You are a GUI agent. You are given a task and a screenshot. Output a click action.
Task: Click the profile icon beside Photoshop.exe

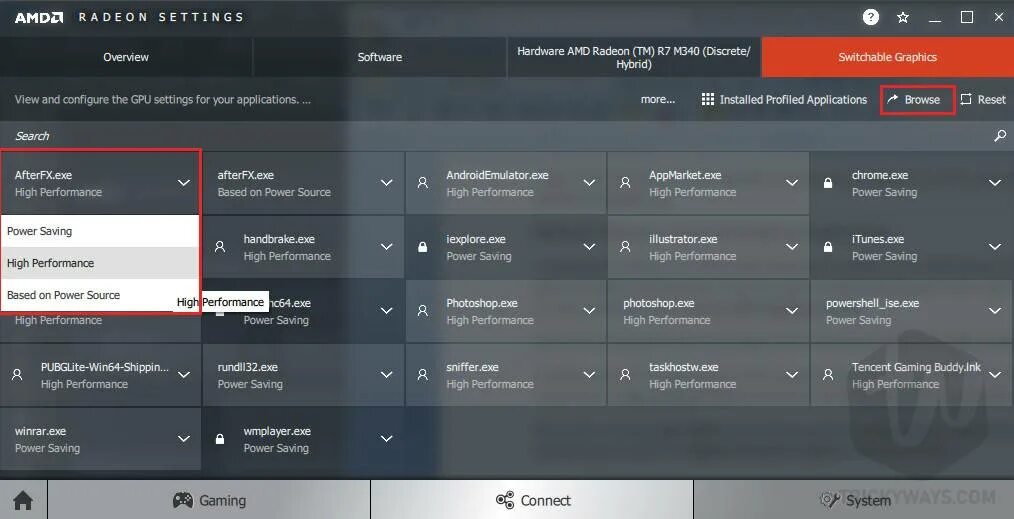coord(422,311)
